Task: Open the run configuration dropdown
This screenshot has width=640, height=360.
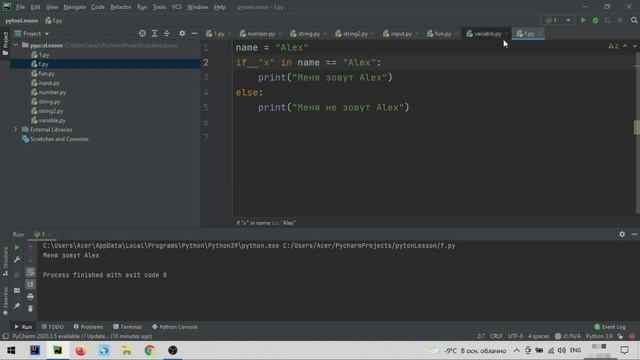Action: pyautogui.click(x=557, y=20)
